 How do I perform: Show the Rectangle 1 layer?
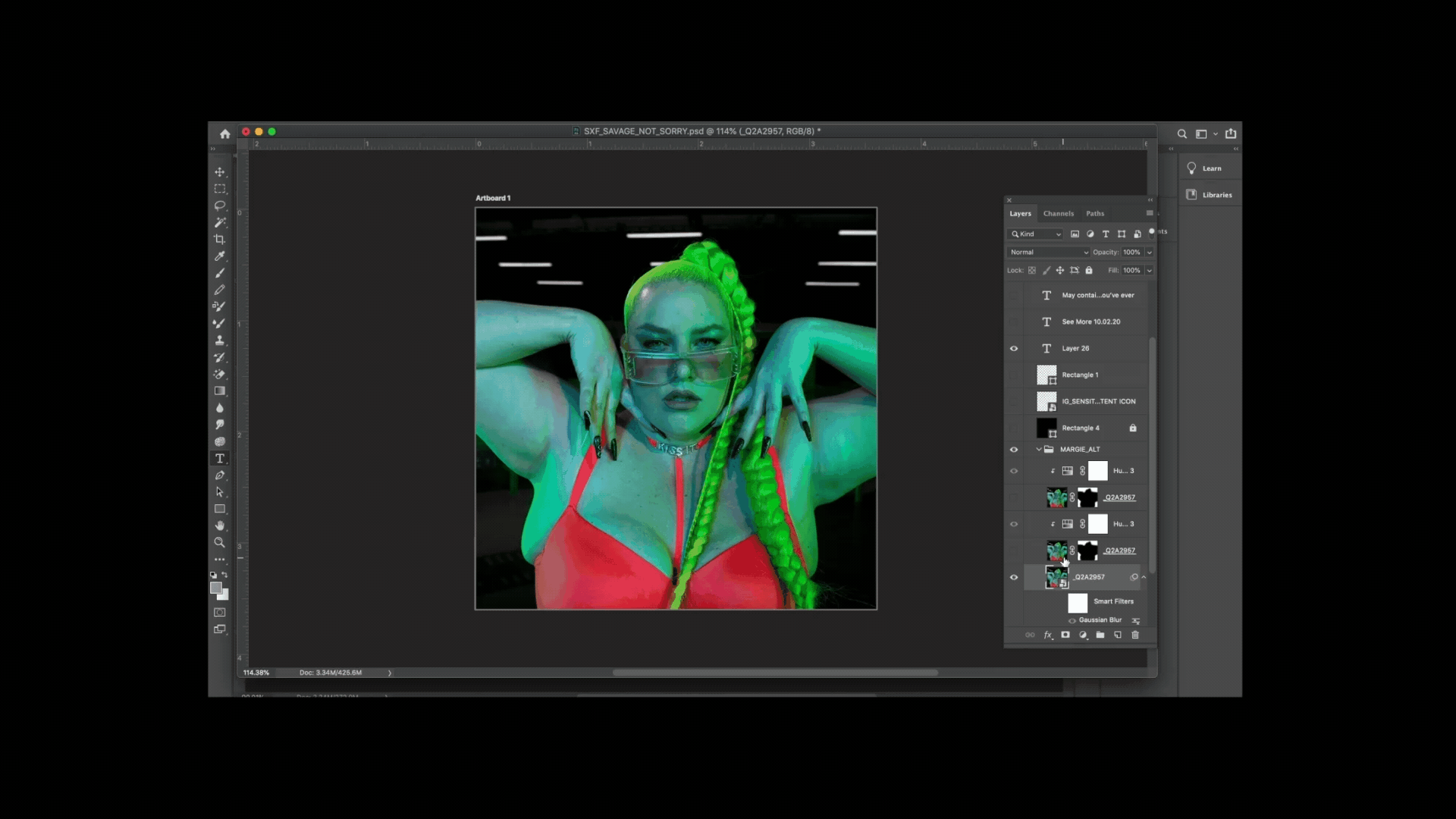(1014, 375)
